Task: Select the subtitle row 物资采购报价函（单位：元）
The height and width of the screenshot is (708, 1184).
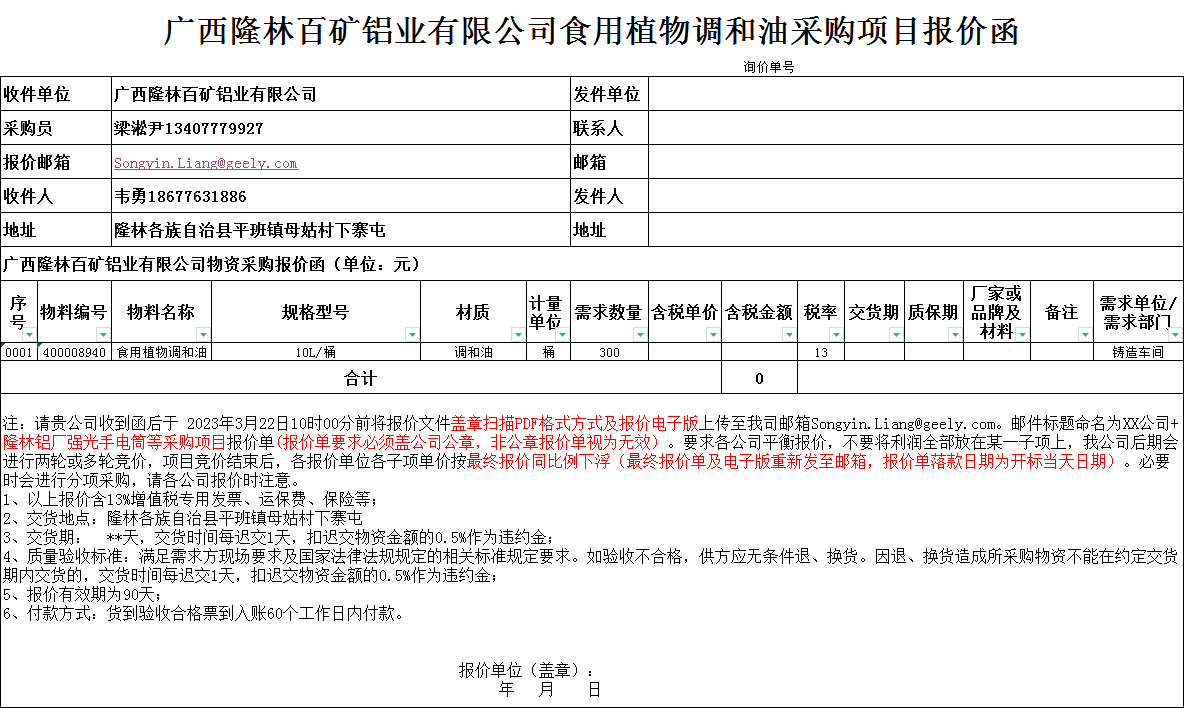Action: point(591,263)
